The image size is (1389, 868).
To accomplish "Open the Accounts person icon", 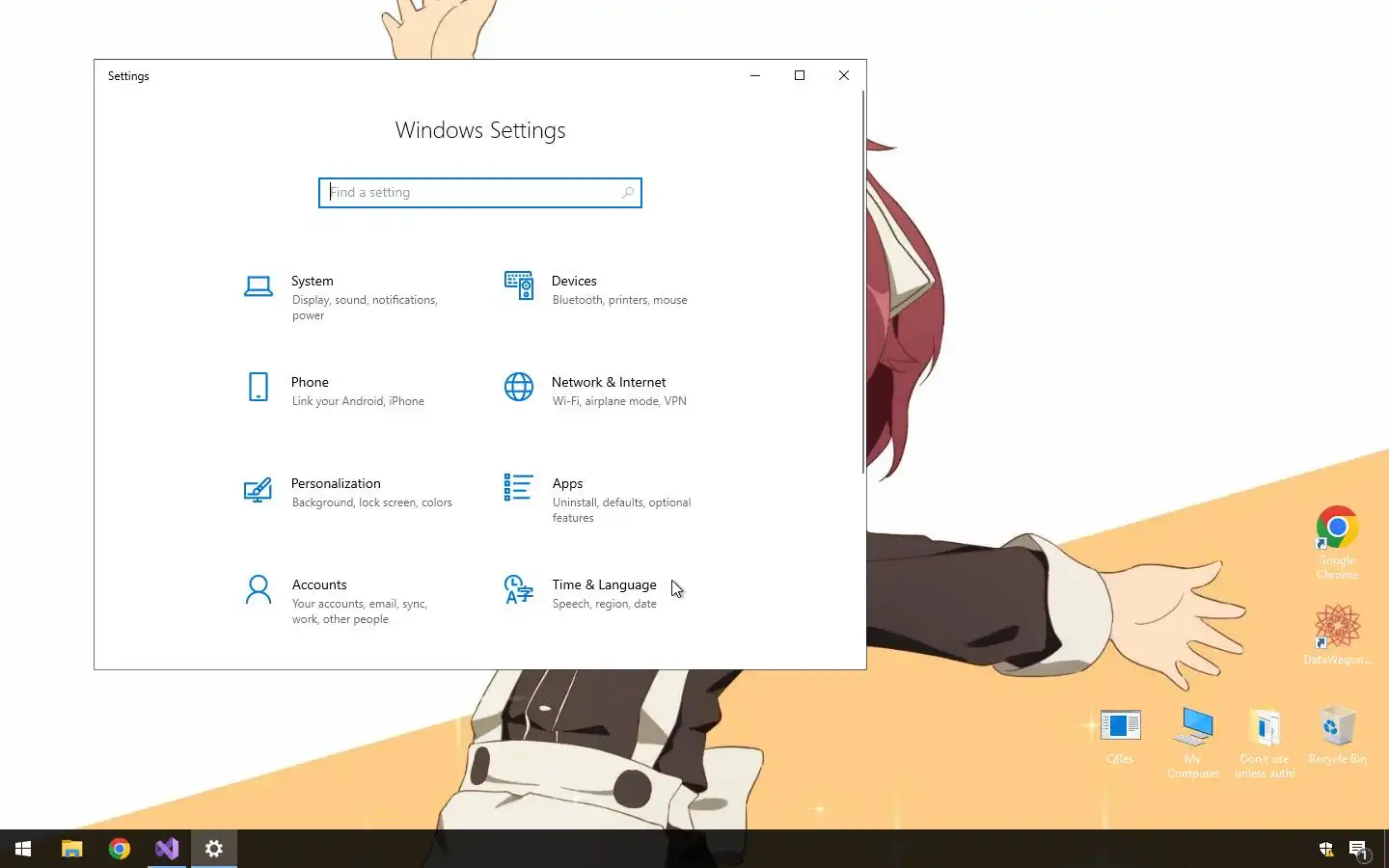I will pyautogui.click(x=259, y=589).
